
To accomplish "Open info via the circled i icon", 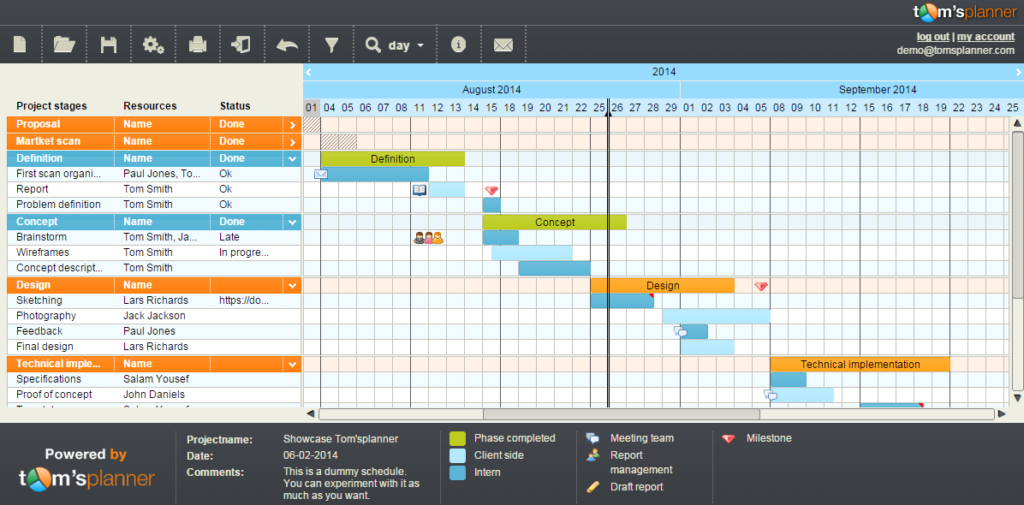I will coord(458,44).
